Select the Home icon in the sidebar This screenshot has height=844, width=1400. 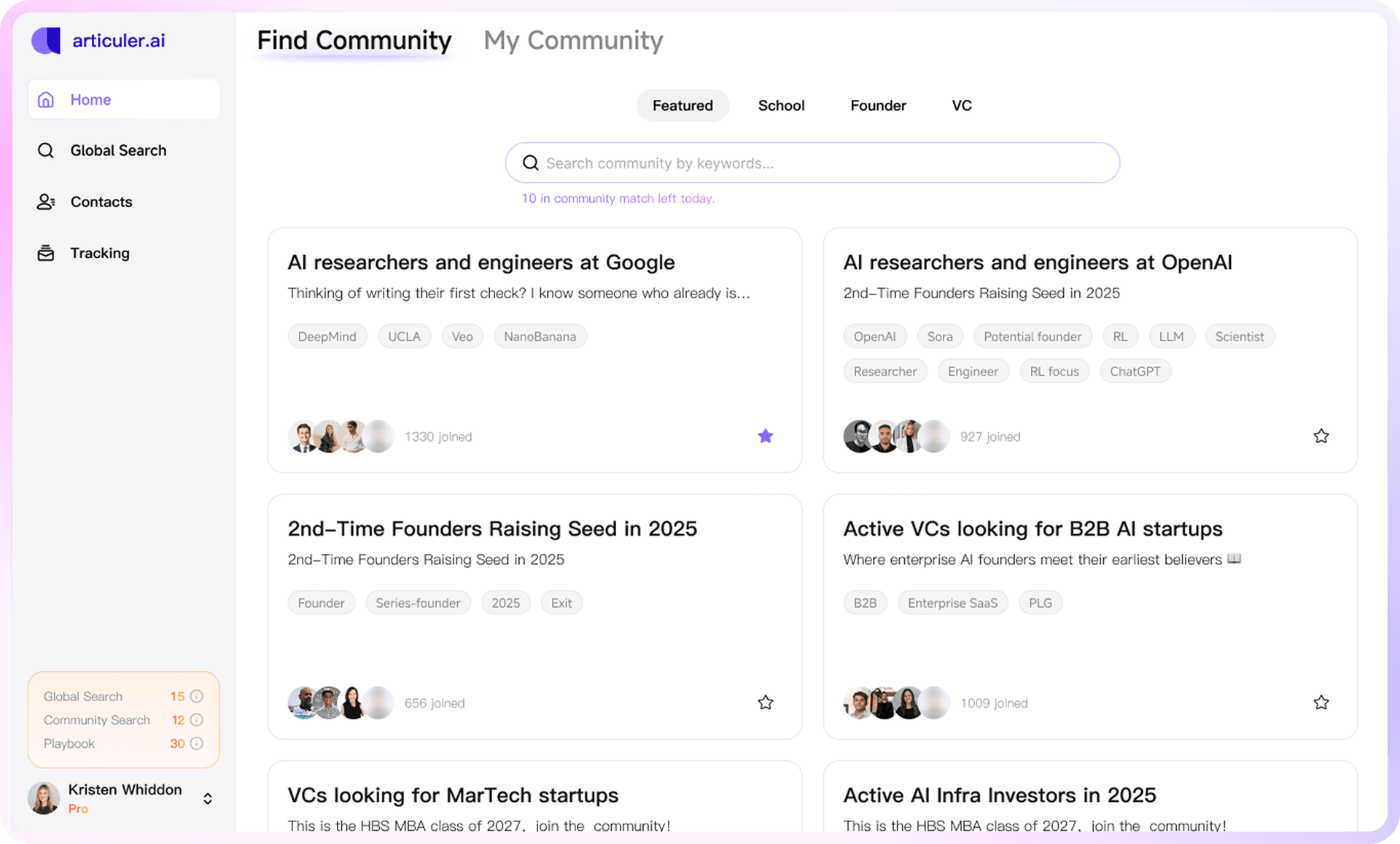coord(45,99)
